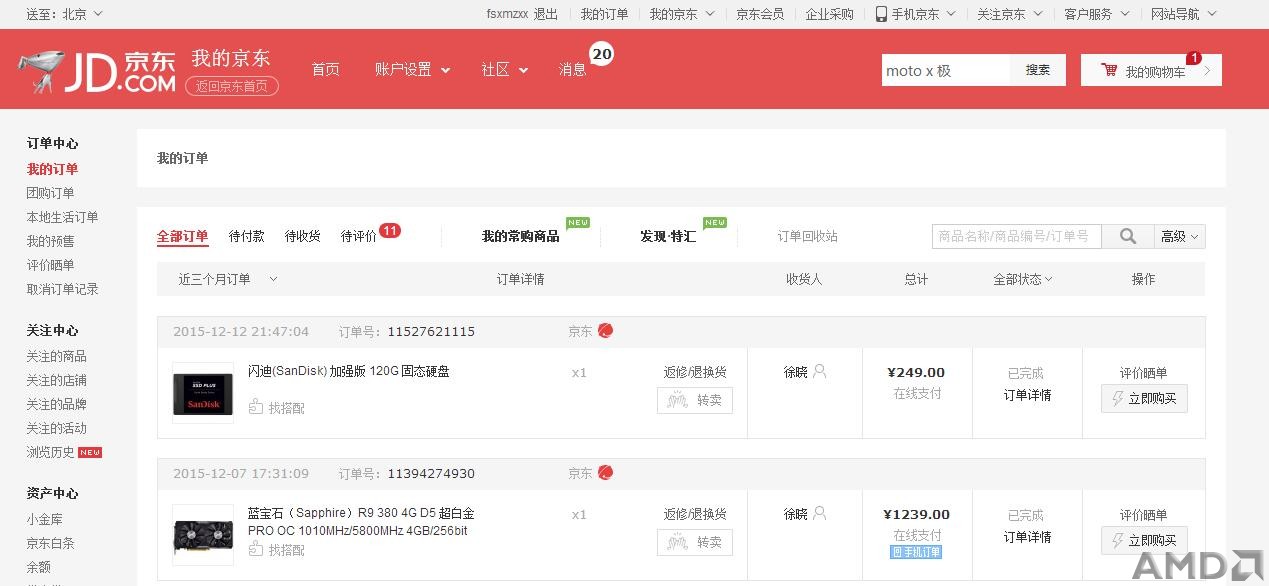Open 浏览历史 in sidebar
Image resolution: width=1269 pixels, height=586 pixels.
pos(50,452)
